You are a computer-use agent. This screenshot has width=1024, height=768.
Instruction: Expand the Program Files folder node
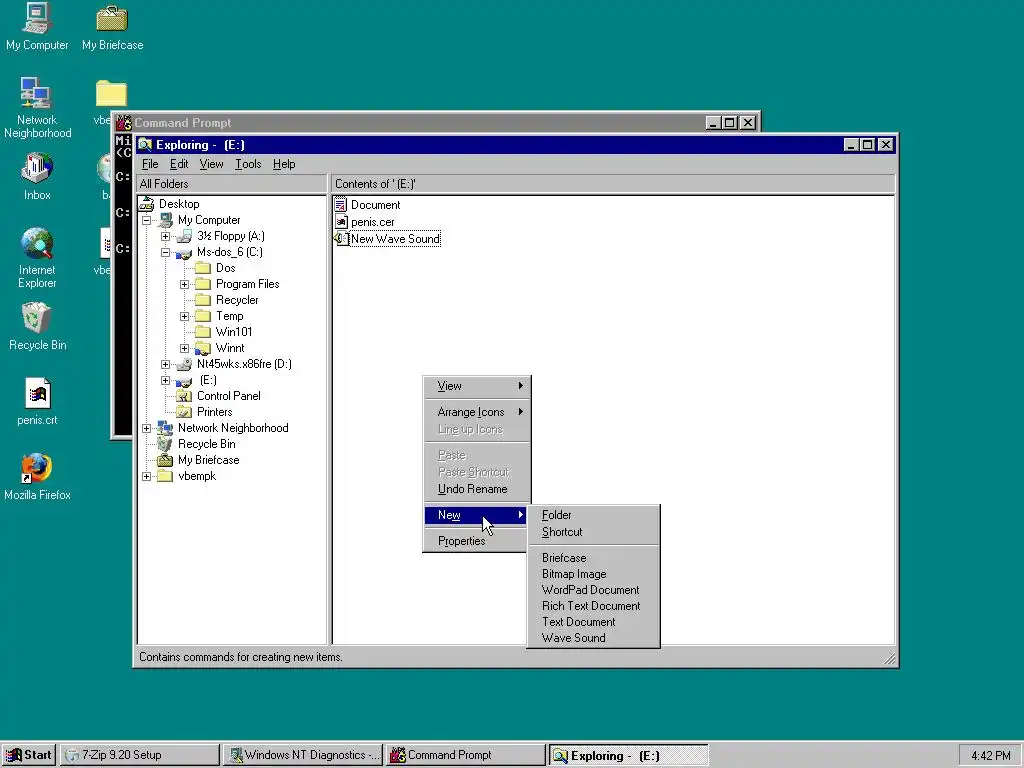click(x=185, y=285)
